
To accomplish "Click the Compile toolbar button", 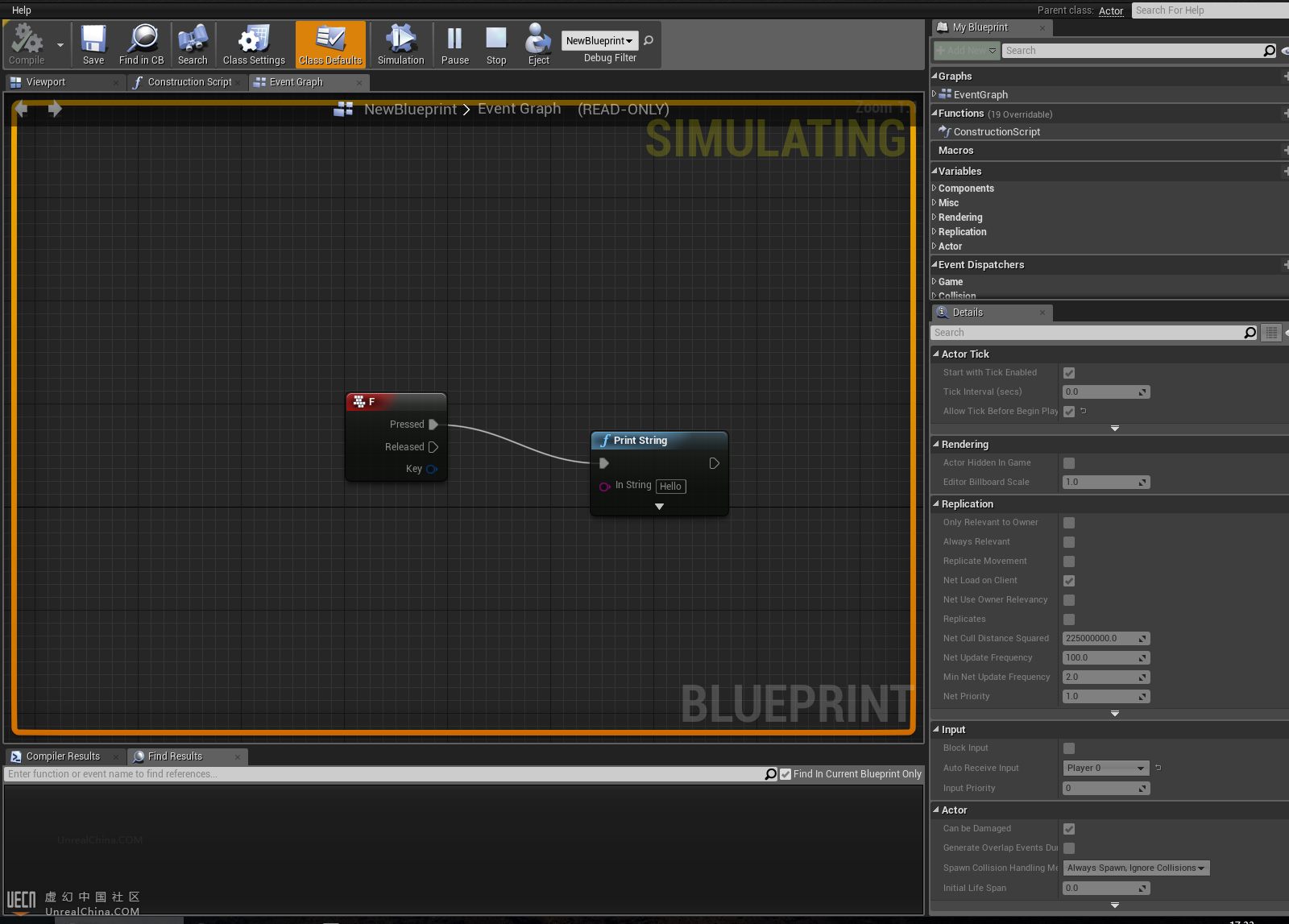I will (27, 44).
